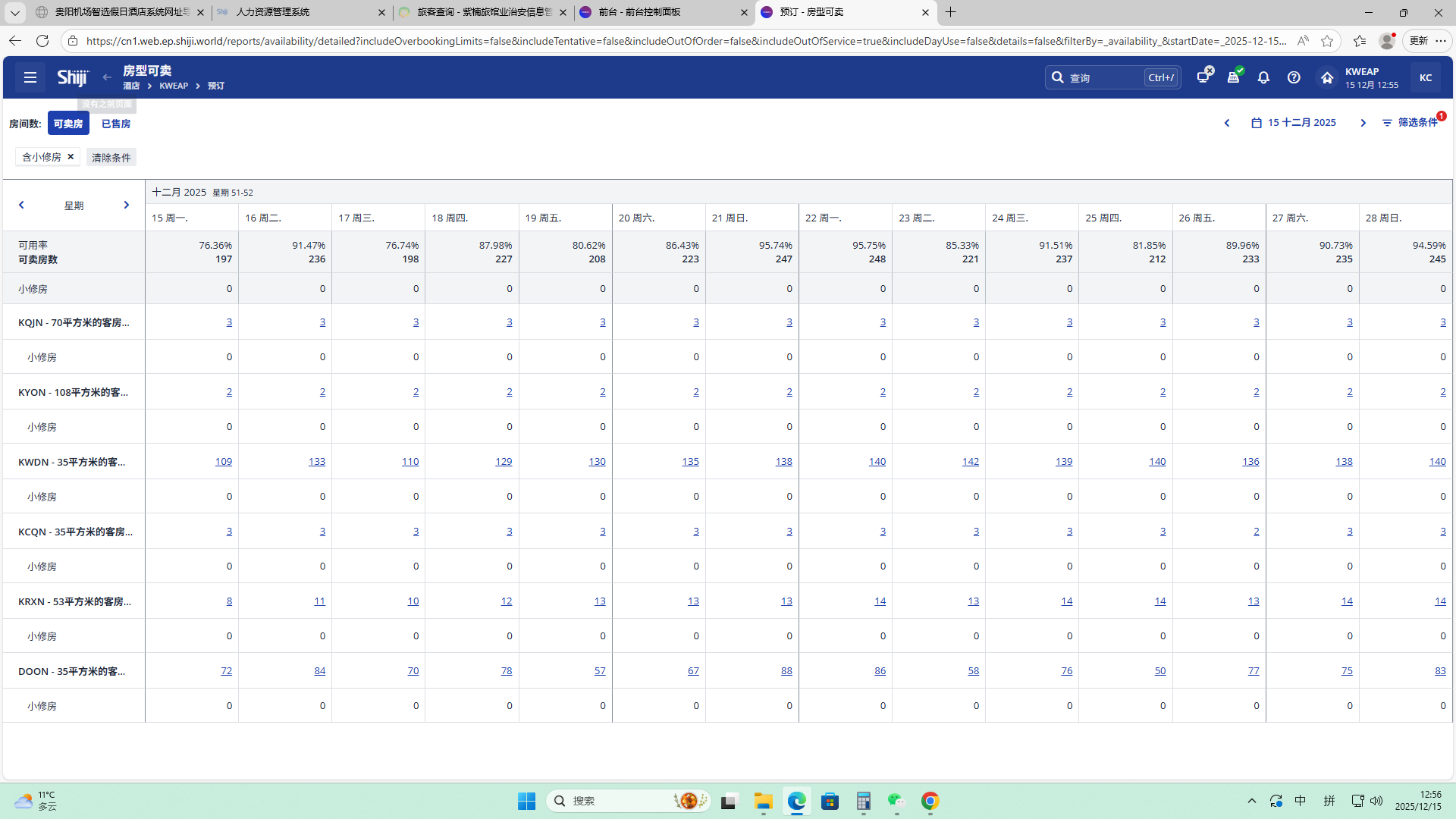
Task: Open WeChat from the Windows taskbar
Action: (x=896, y=801)
